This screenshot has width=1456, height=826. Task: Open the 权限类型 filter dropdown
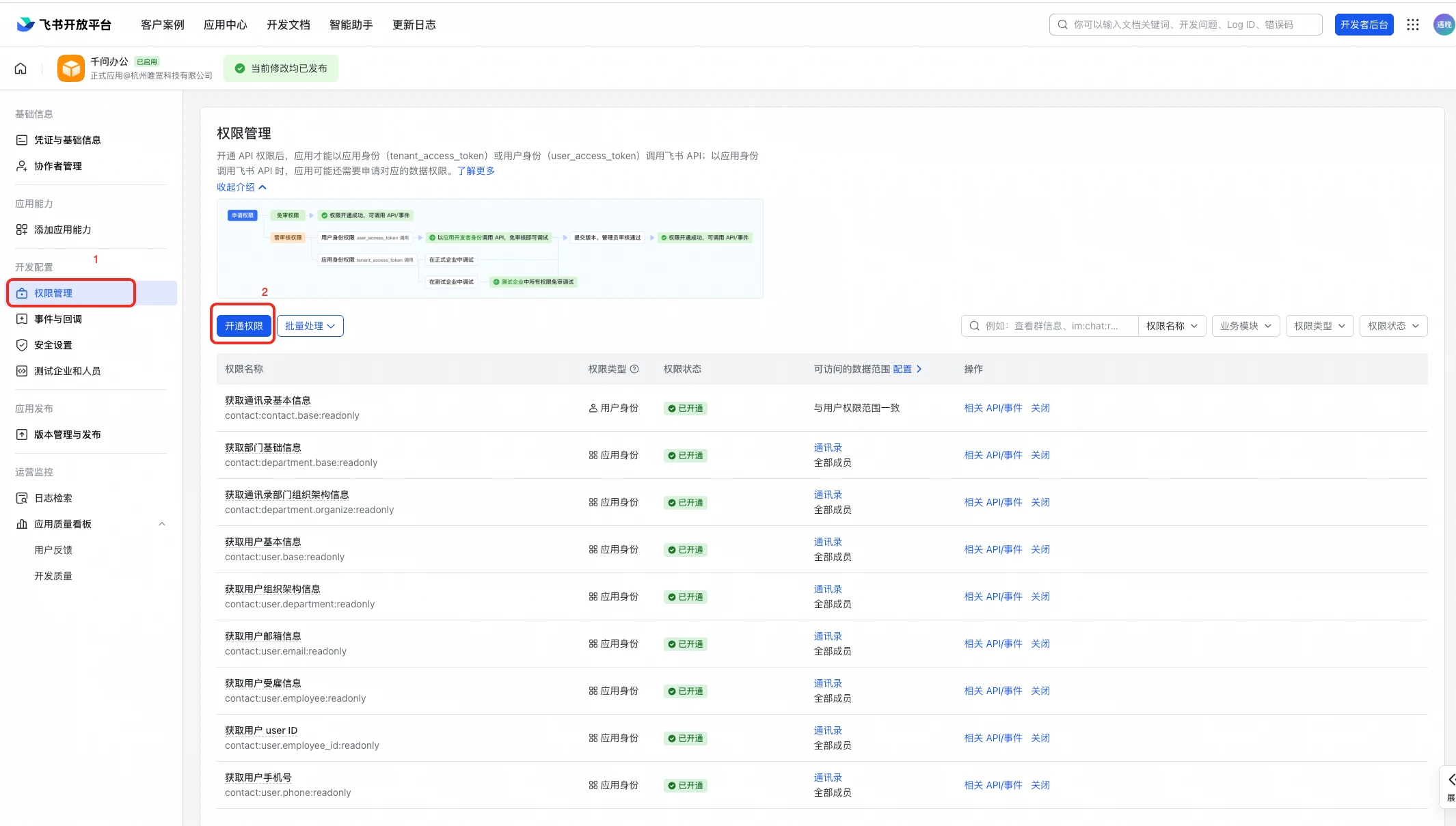[x=1320, y=326]
